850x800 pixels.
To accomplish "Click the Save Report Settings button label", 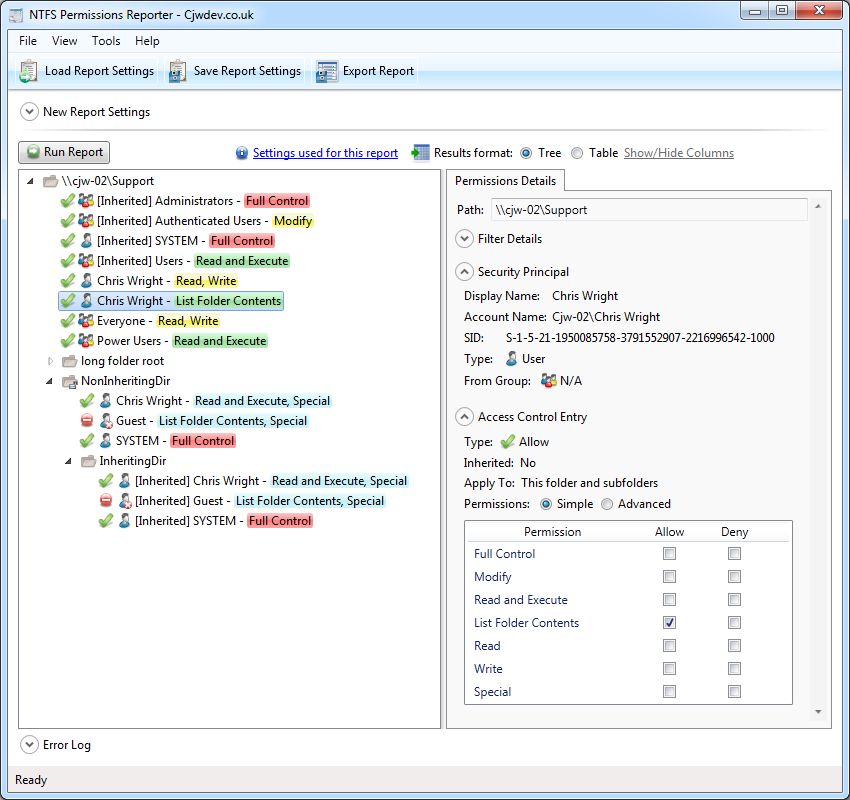I will (247, 71).
